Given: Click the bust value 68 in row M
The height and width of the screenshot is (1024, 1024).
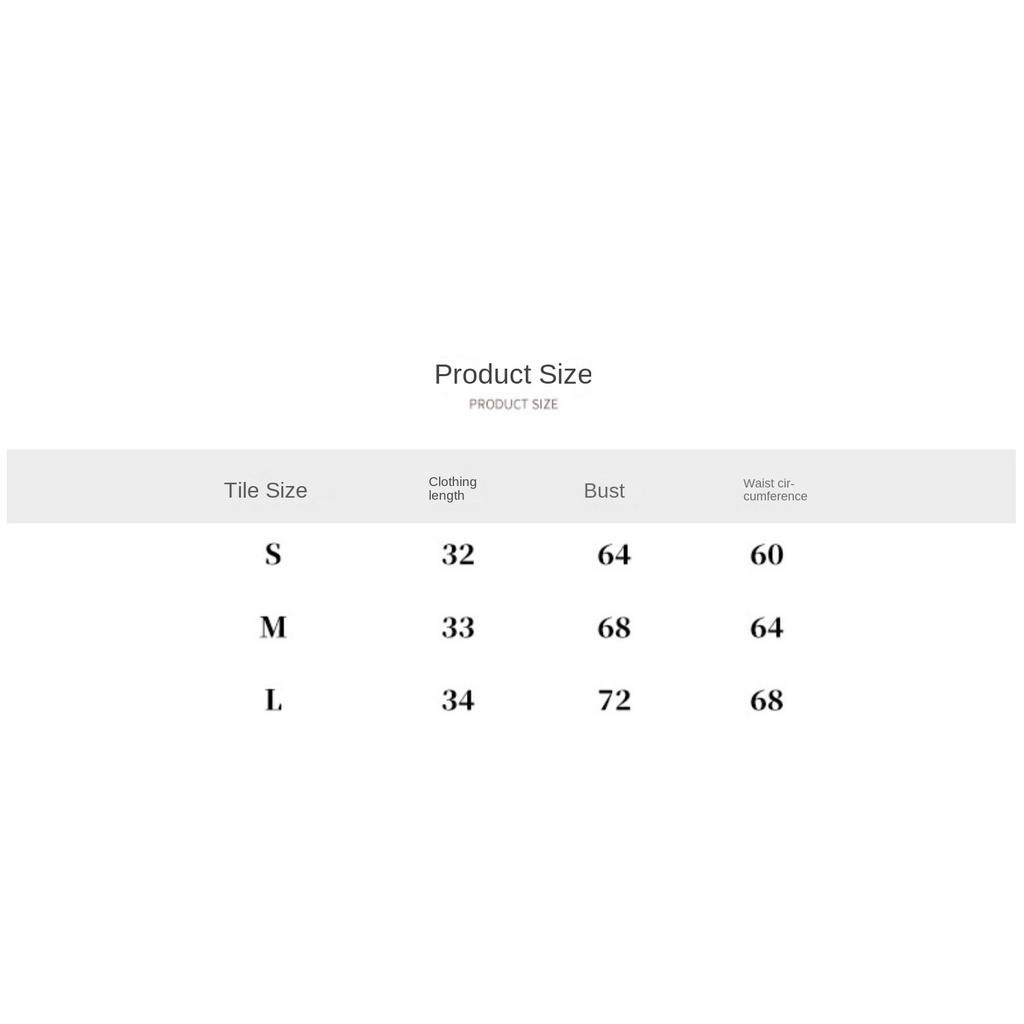Looking at the screenshot, I should click(x=614, y=627).
